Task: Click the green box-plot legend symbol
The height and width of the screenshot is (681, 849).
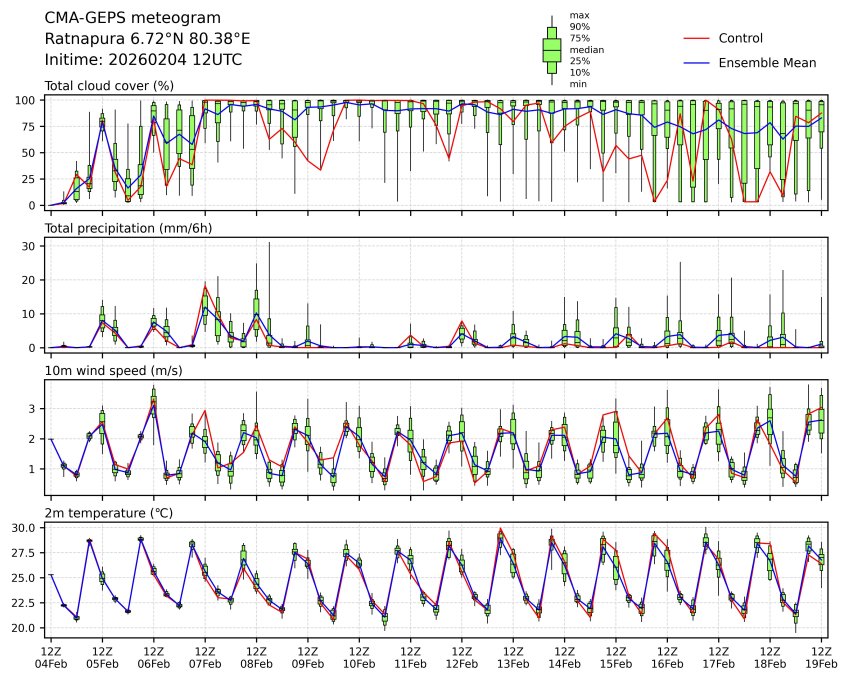Action: [x=551, y=49]
